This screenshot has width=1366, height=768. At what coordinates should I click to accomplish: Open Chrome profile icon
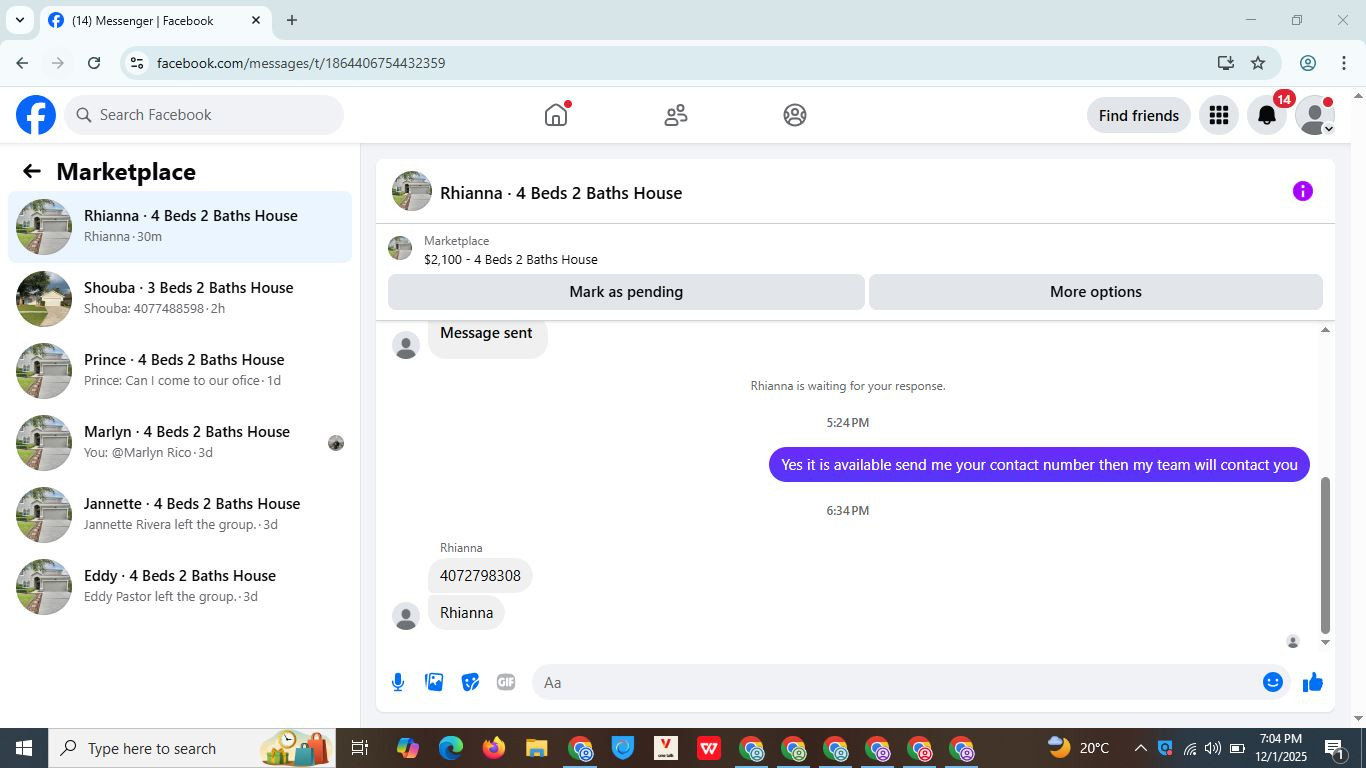coord(1308,63)
